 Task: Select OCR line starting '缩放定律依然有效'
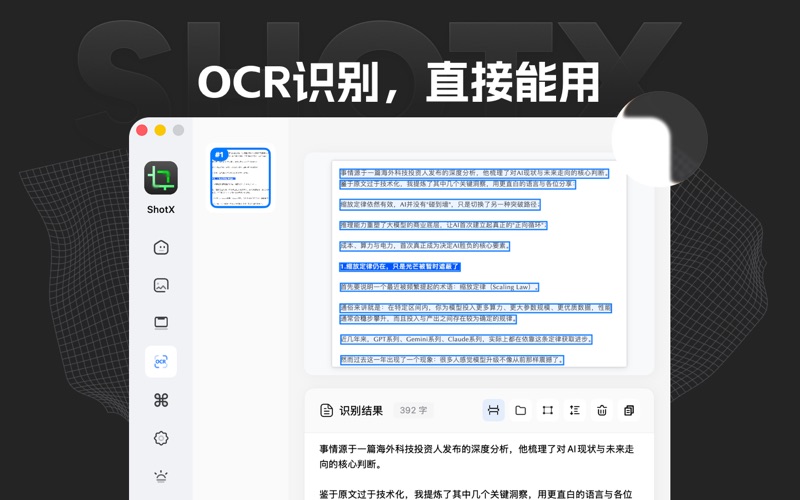tap(440, 205)
